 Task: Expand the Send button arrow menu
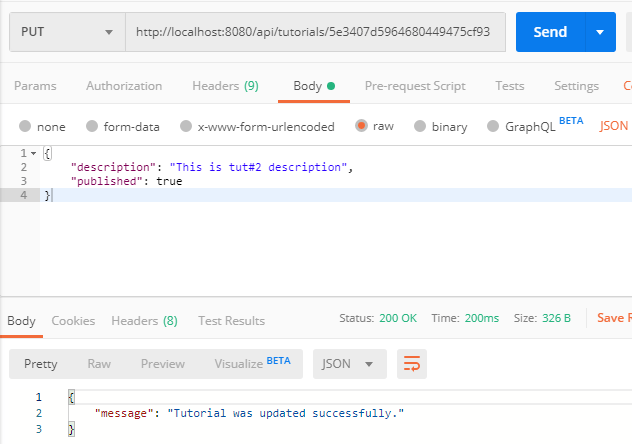600,32
